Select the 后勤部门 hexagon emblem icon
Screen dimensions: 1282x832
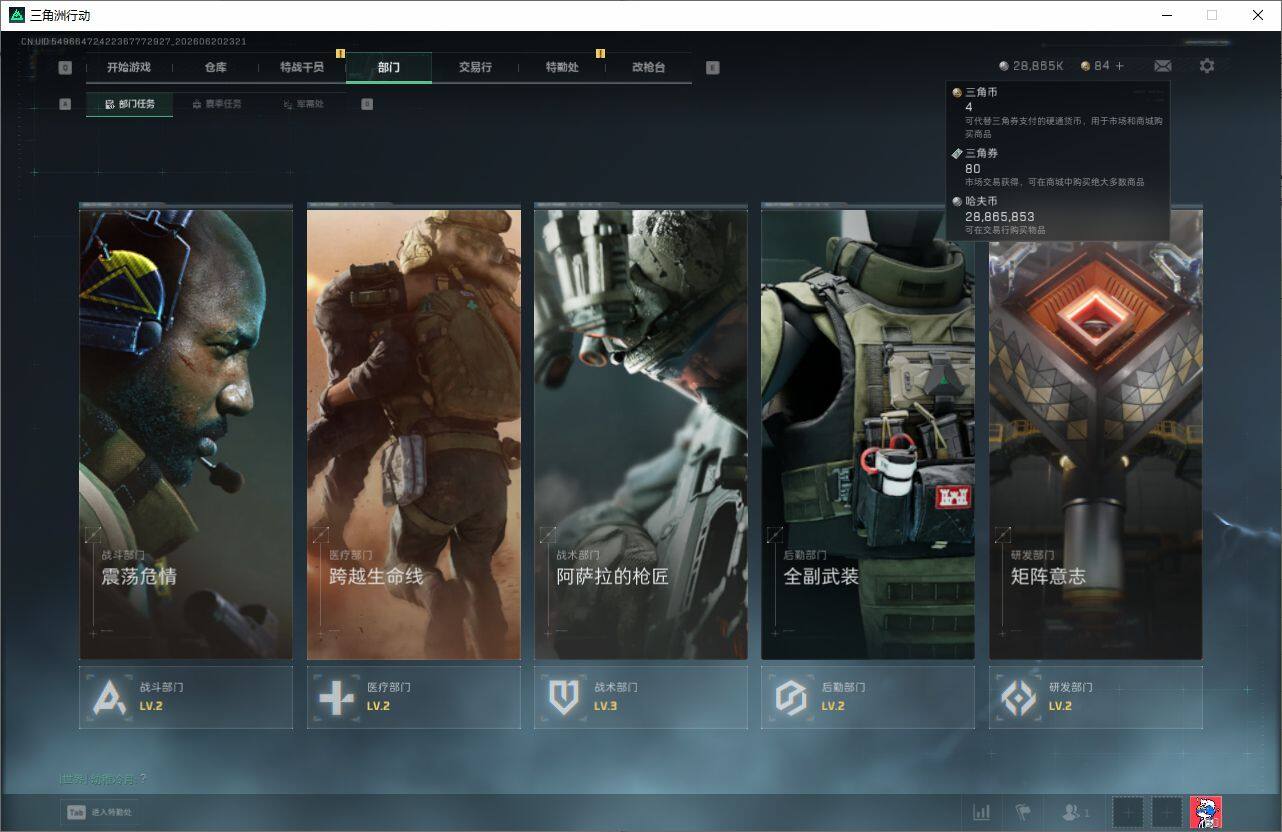tap(791, 697)
